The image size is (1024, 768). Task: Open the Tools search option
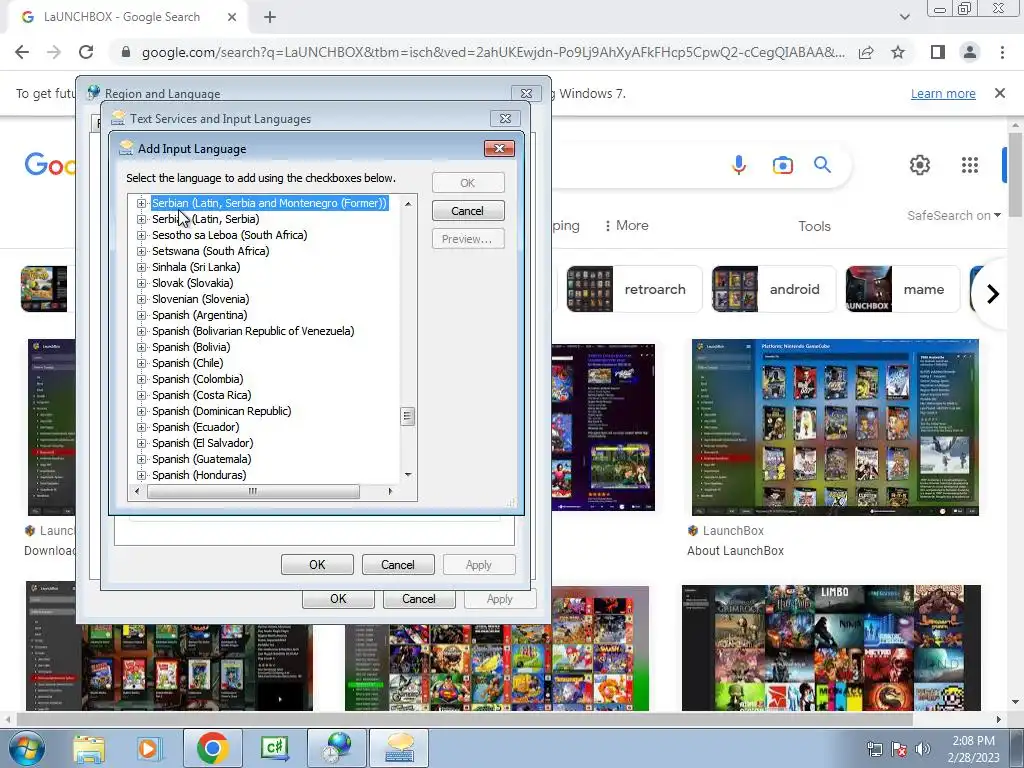click(814, 226)
